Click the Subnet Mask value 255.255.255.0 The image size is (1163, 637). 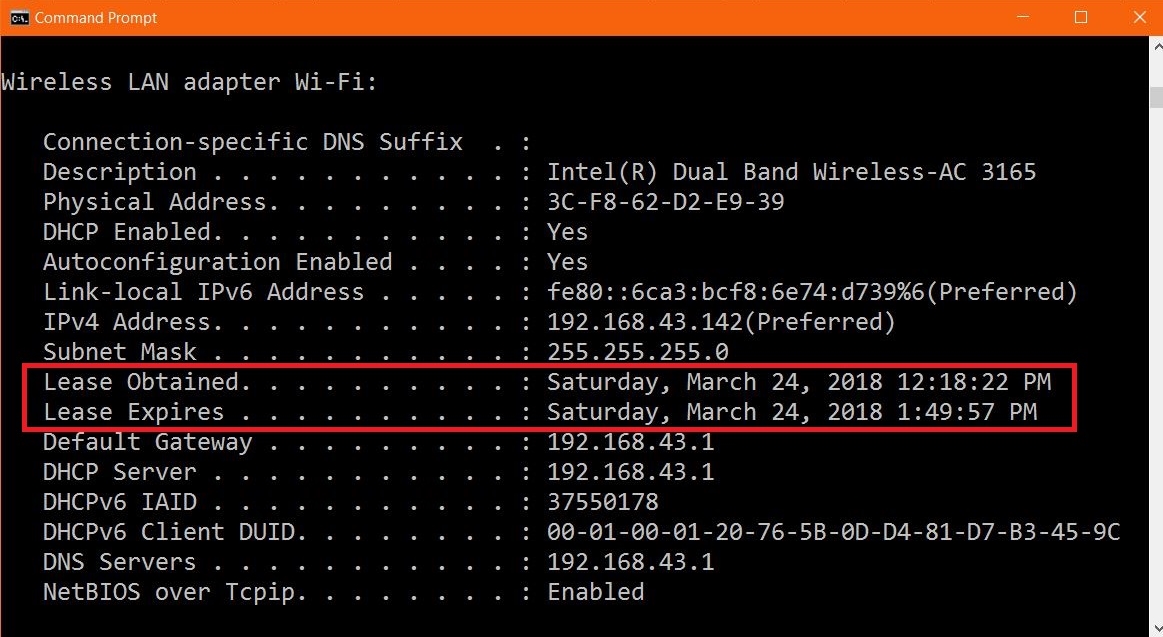coord(638,351)
